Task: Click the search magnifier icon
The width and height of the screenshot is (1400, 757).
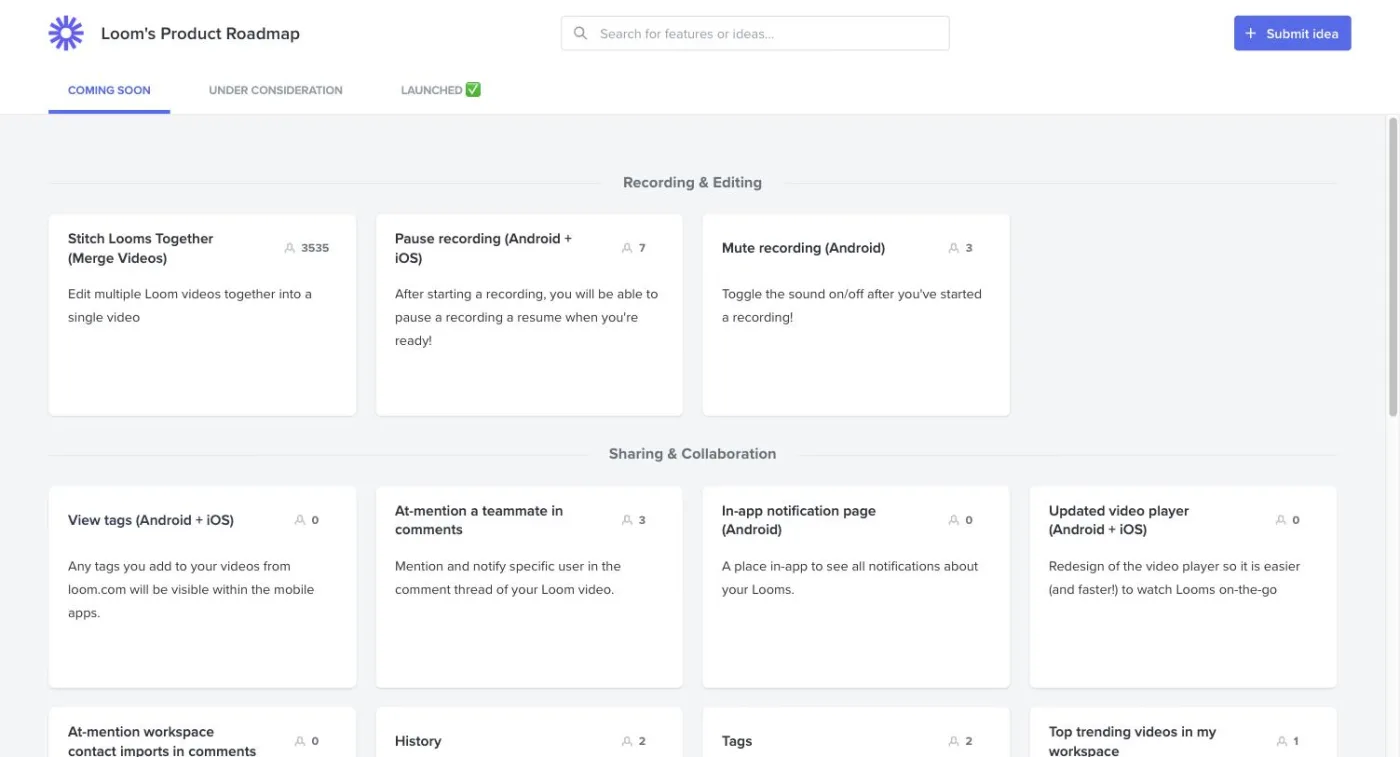Action: click(x=580, y=33)
